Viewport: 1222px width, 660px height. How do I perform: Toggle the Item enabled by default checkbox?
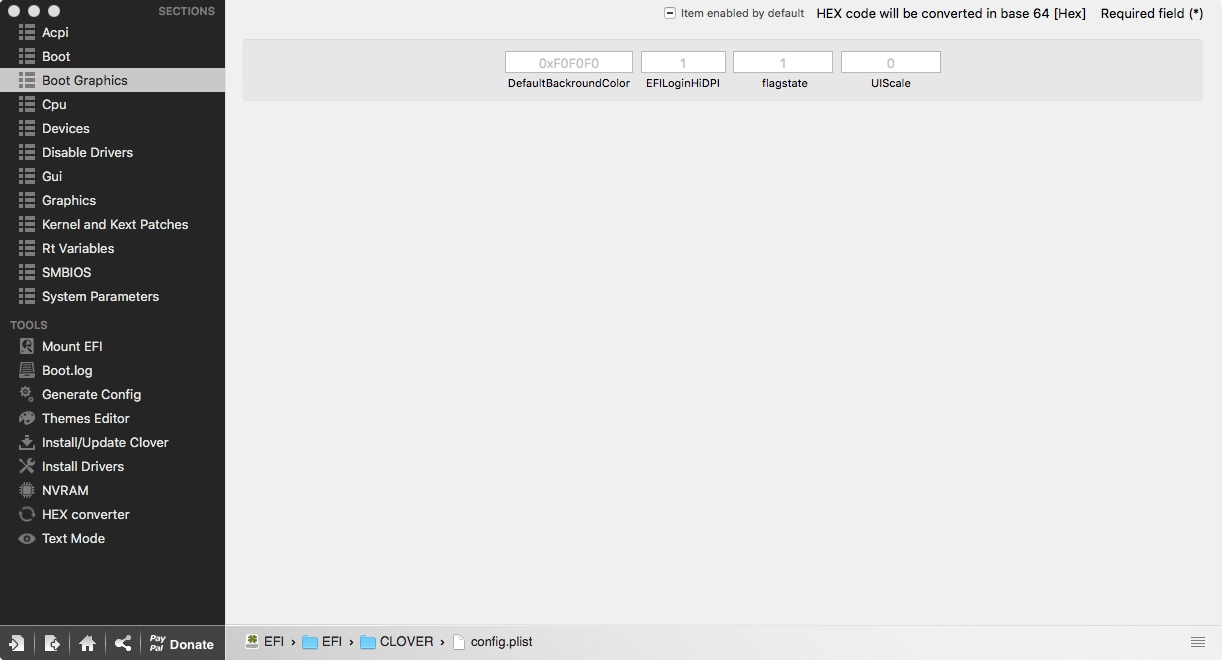point(670,13)
